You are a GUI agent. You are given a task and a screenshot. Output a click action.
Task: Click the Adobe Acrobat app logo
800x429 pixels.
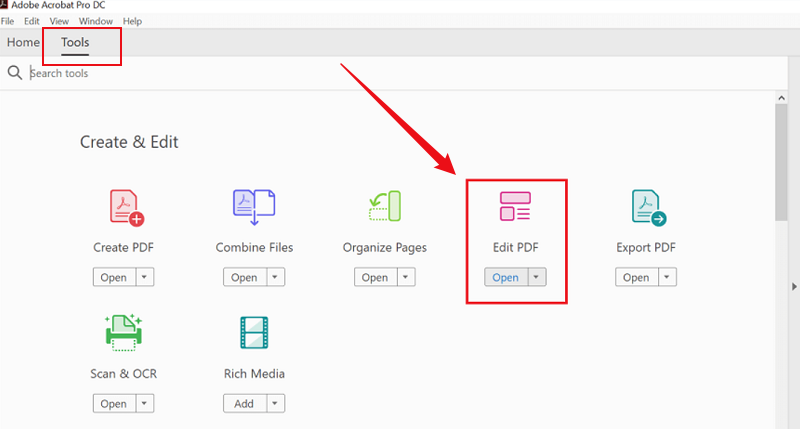coord(4,5)
